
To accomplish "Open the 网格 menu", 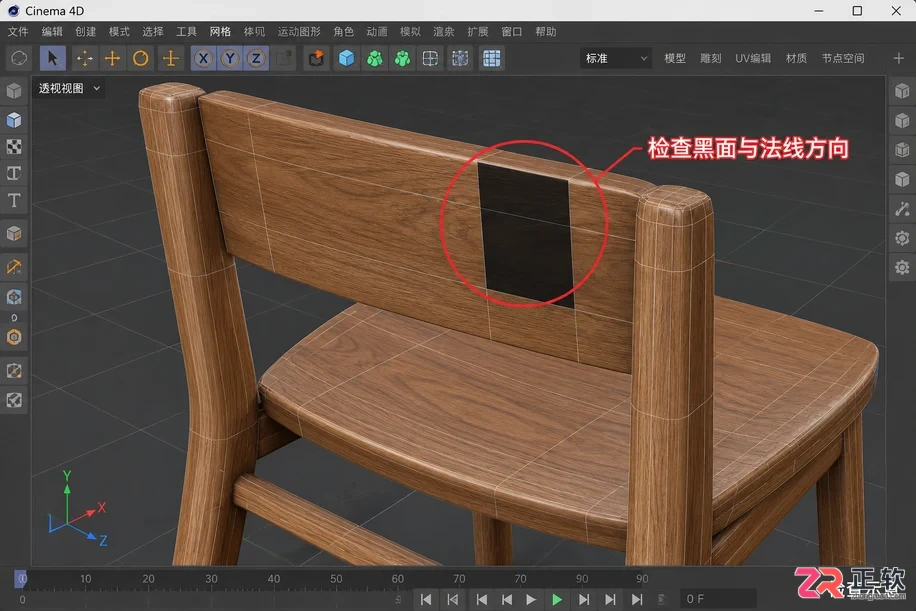I will 220,32.
